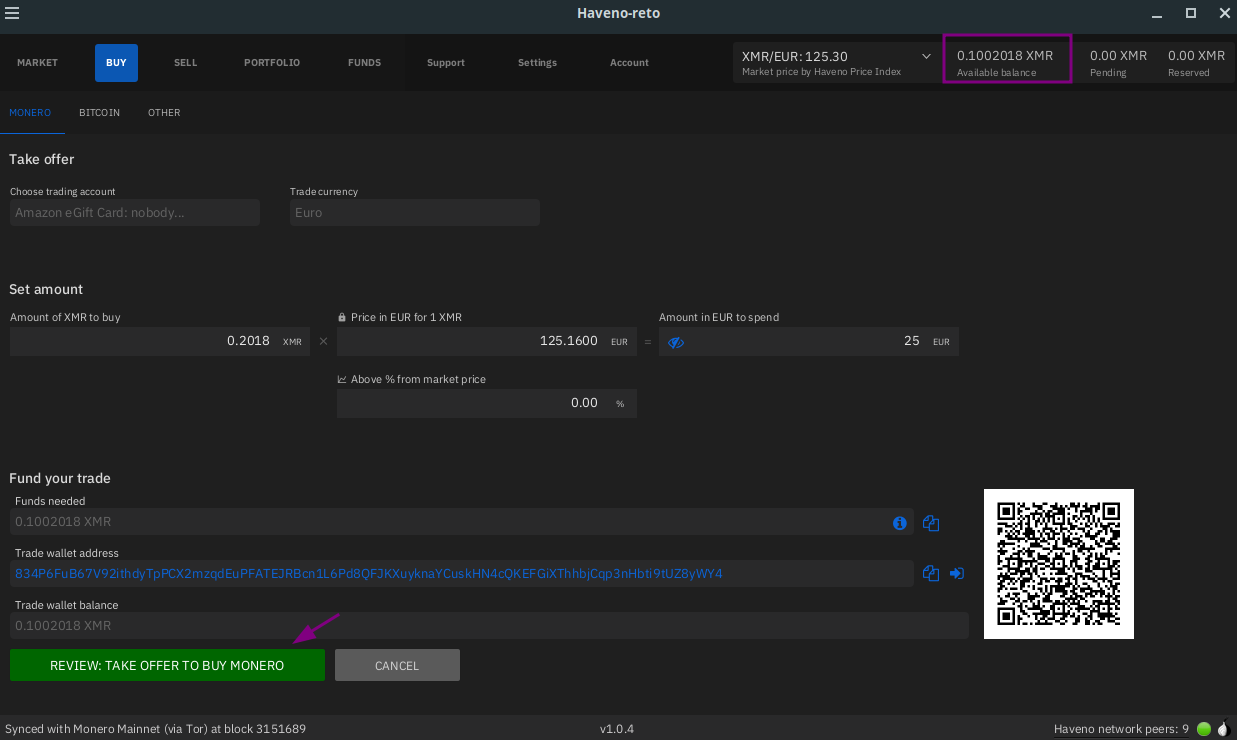
Task: Toggle the eye icon in EUR amount
Action: (x=676, y=342)
